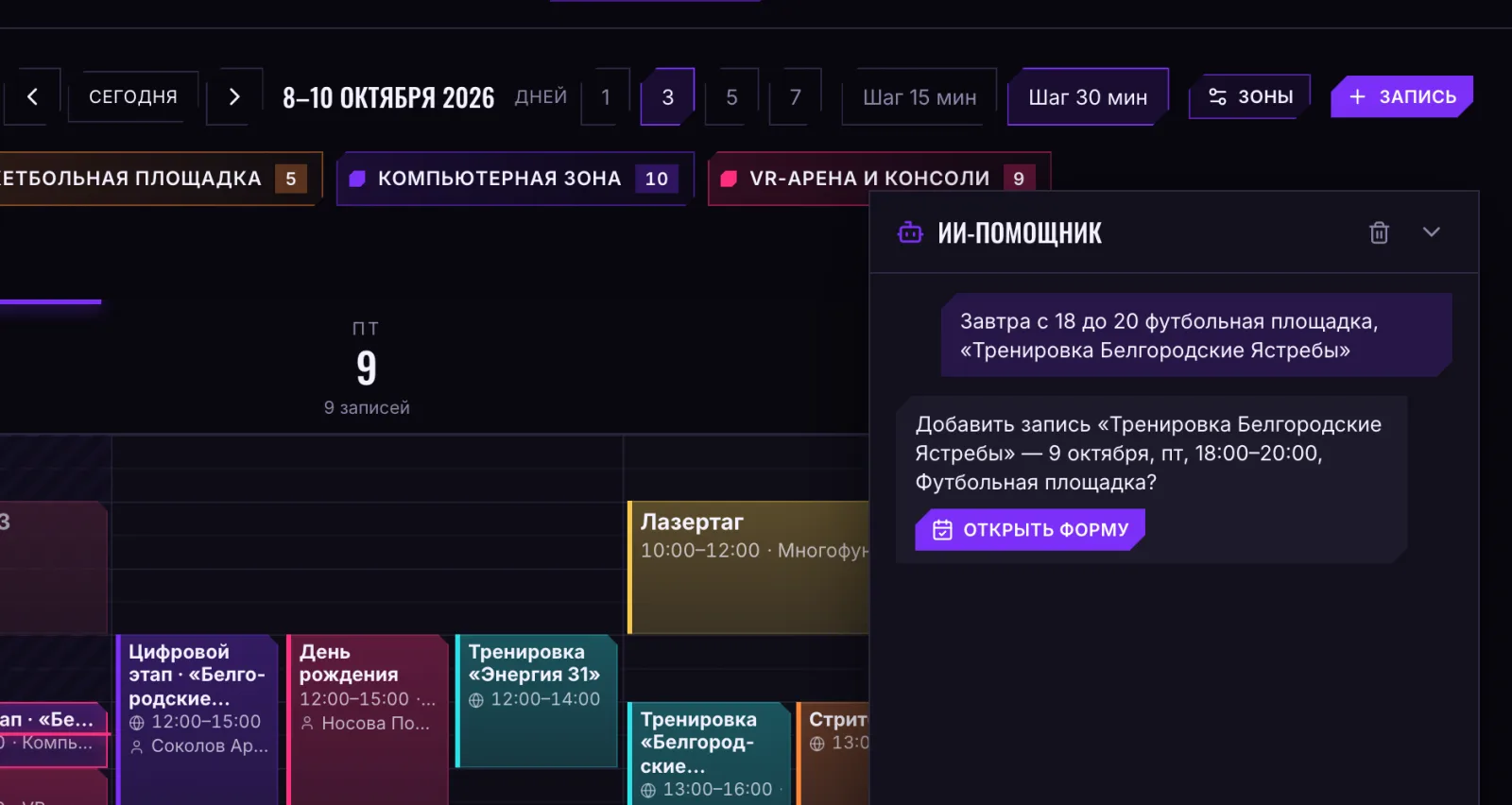
Task: Click the 9 записей count label
Action: click(x=367, y=407)
